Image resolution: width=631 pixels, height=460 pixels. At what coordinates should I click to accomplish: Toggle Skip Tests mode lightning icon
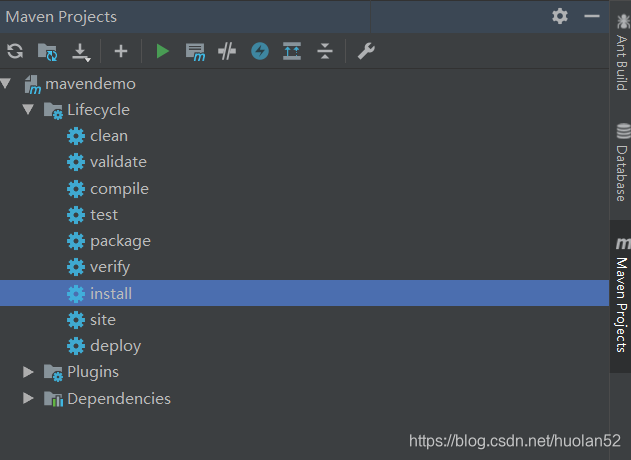pyautogui.click(x=260, y=51)
